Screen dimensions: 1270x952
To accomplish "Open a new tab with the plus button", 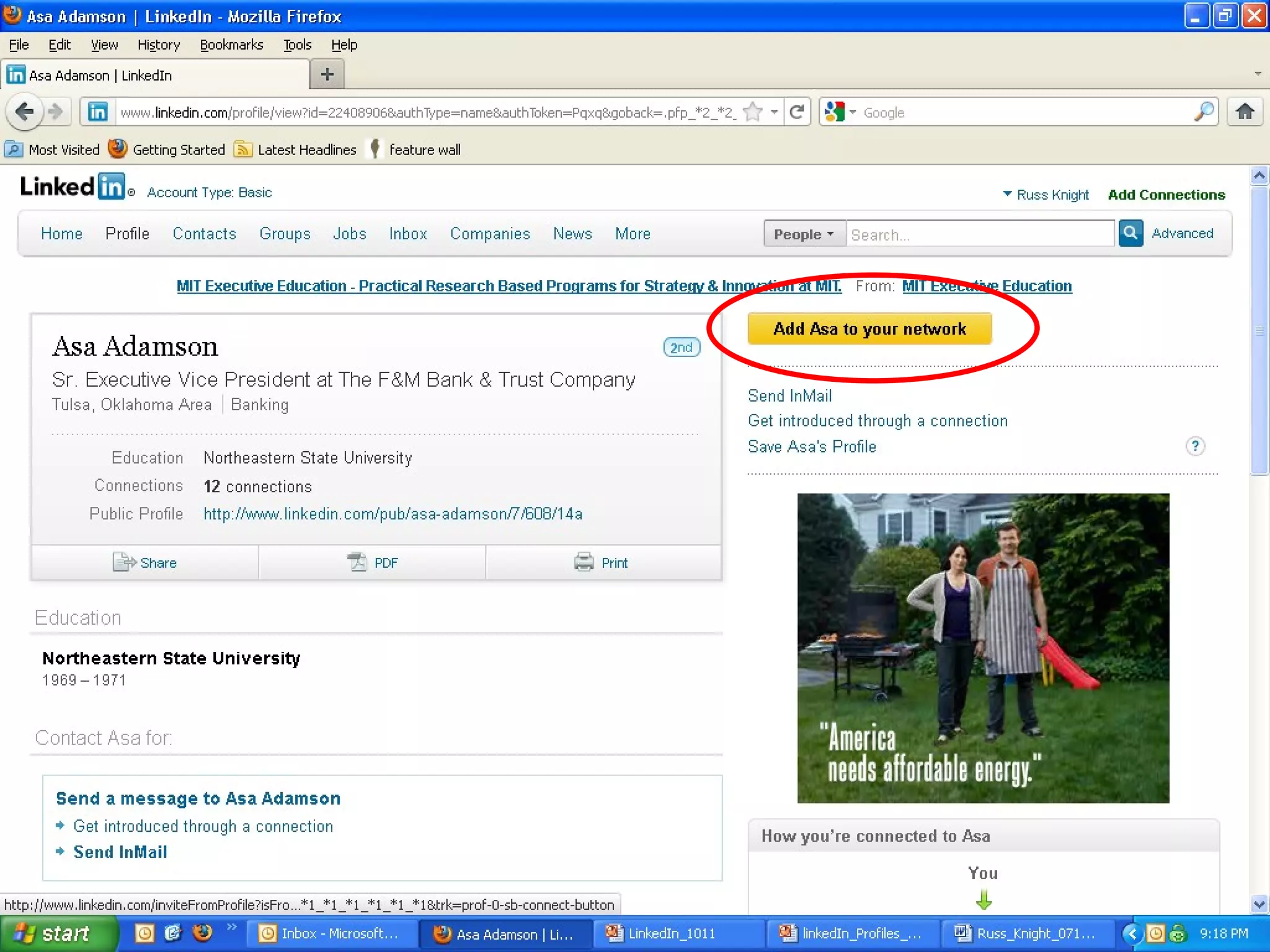I will click(327, 75).
